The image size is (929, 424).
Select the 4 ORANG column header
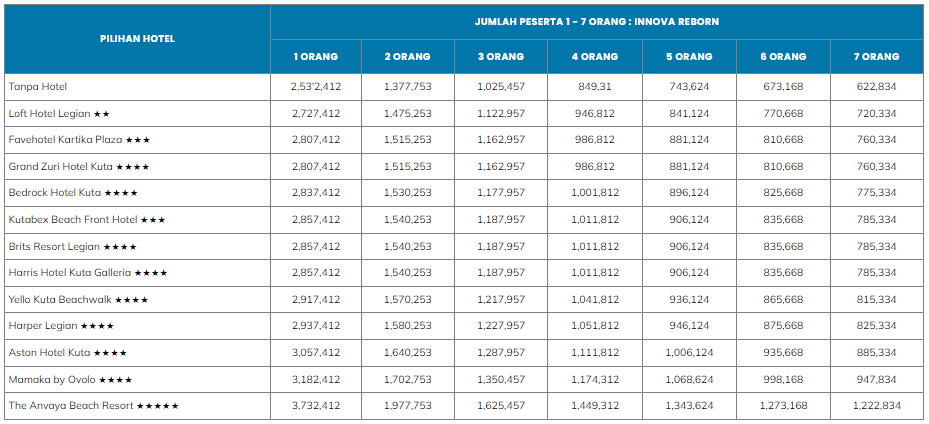tap(595, 57)
